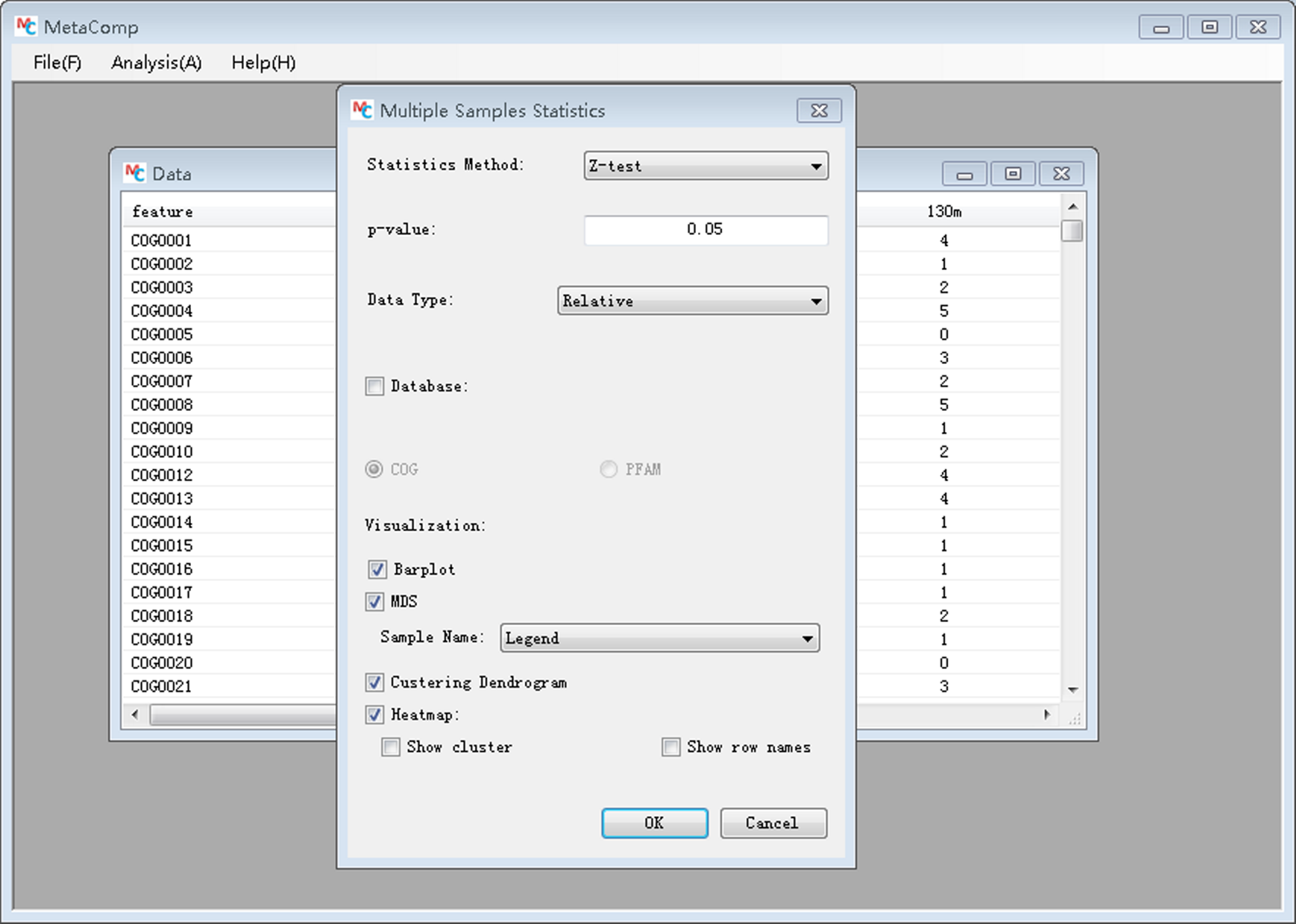Close the Data sub-window
1296x924 pixels.
click(x=1061, y=174)
